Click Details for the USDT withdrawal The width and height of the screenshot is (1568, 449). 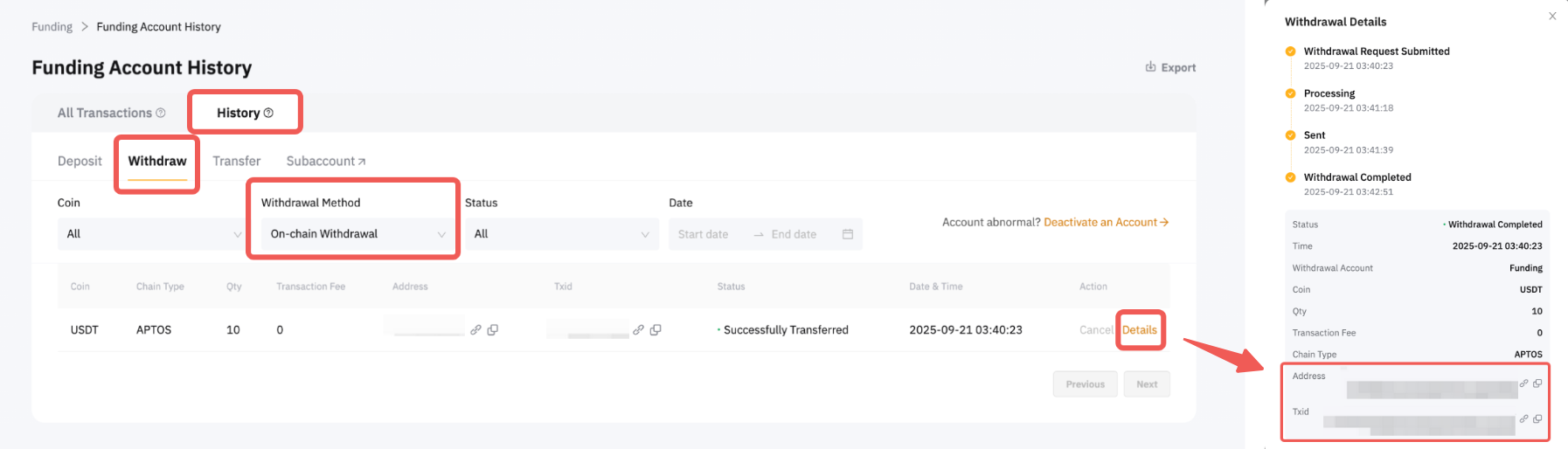[x=1139, y=330]
